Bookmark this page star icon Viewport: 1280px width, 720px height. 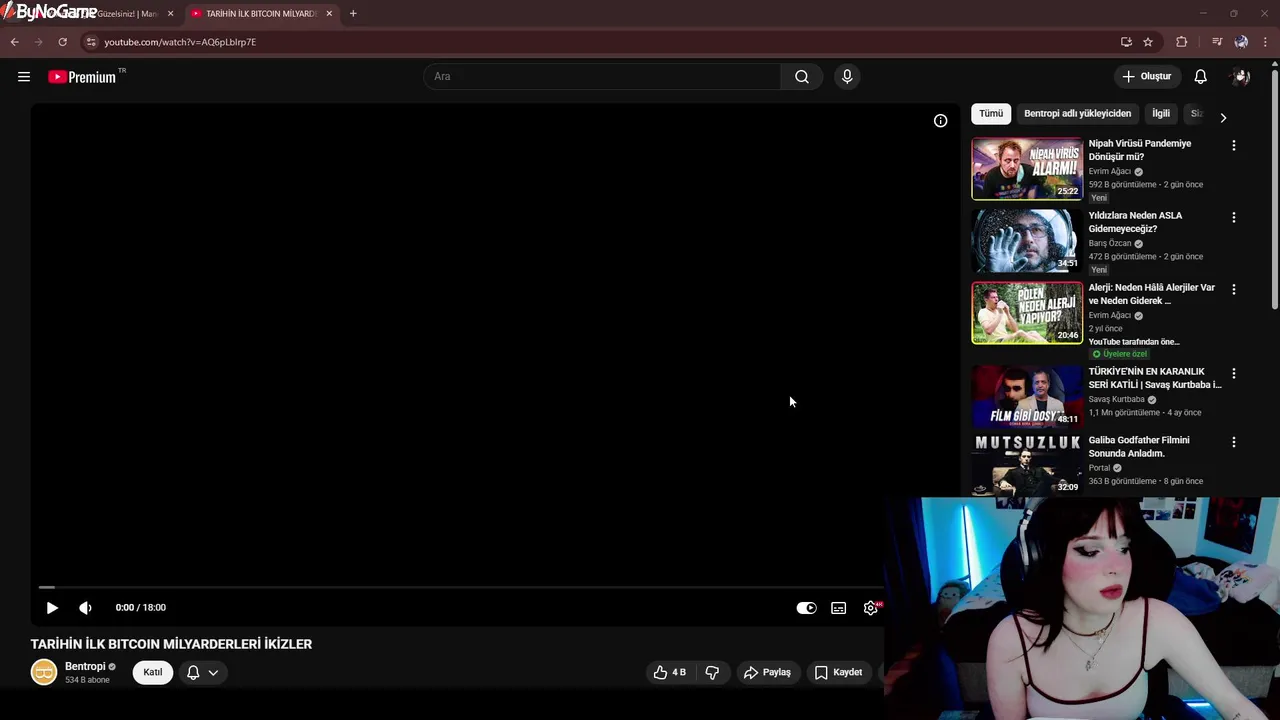(x=1148, y=42)
